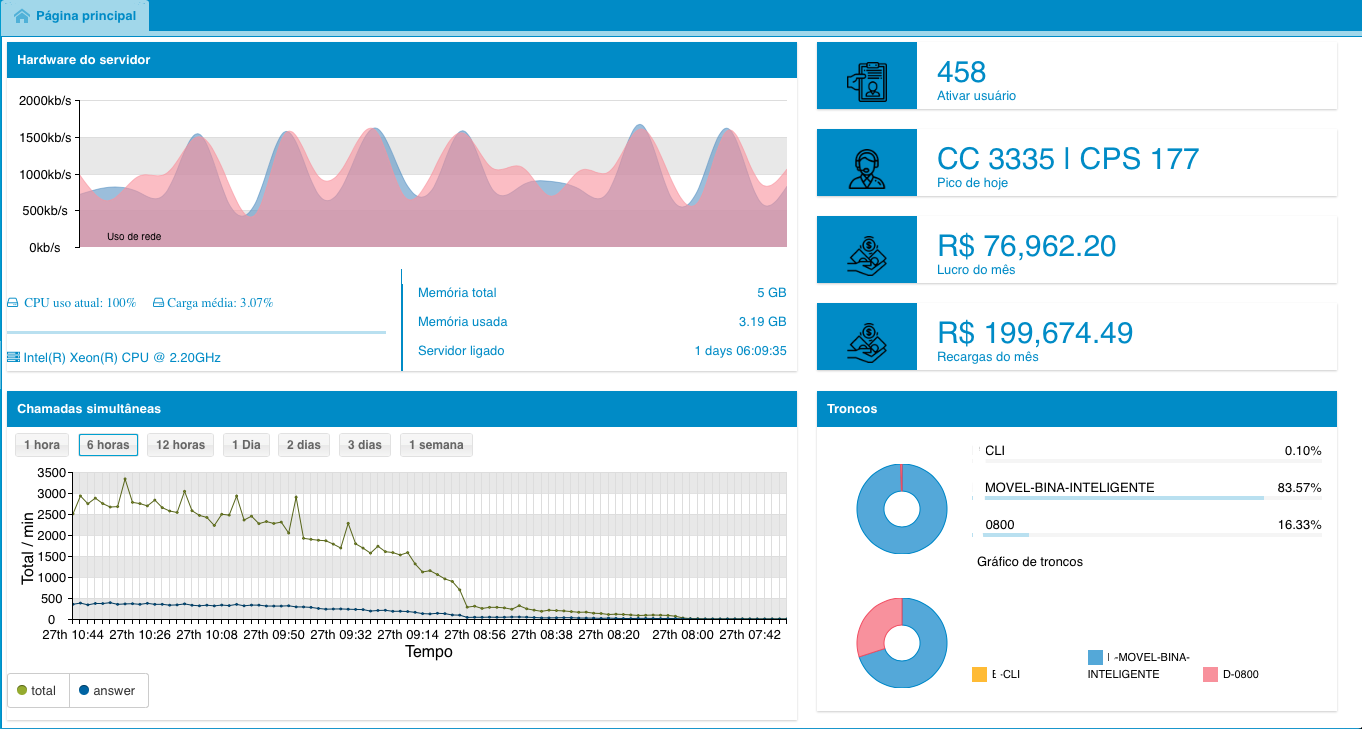This screenshot has height=729, width=1362.
Task: Toggle the CLI legend swatch in Troncos
Action: [979, 675]
